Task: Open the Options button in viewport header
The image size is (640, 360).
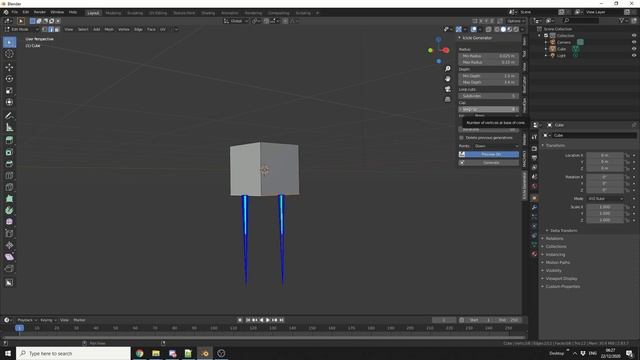Action: pyautogui.click(x=516, y=21)
